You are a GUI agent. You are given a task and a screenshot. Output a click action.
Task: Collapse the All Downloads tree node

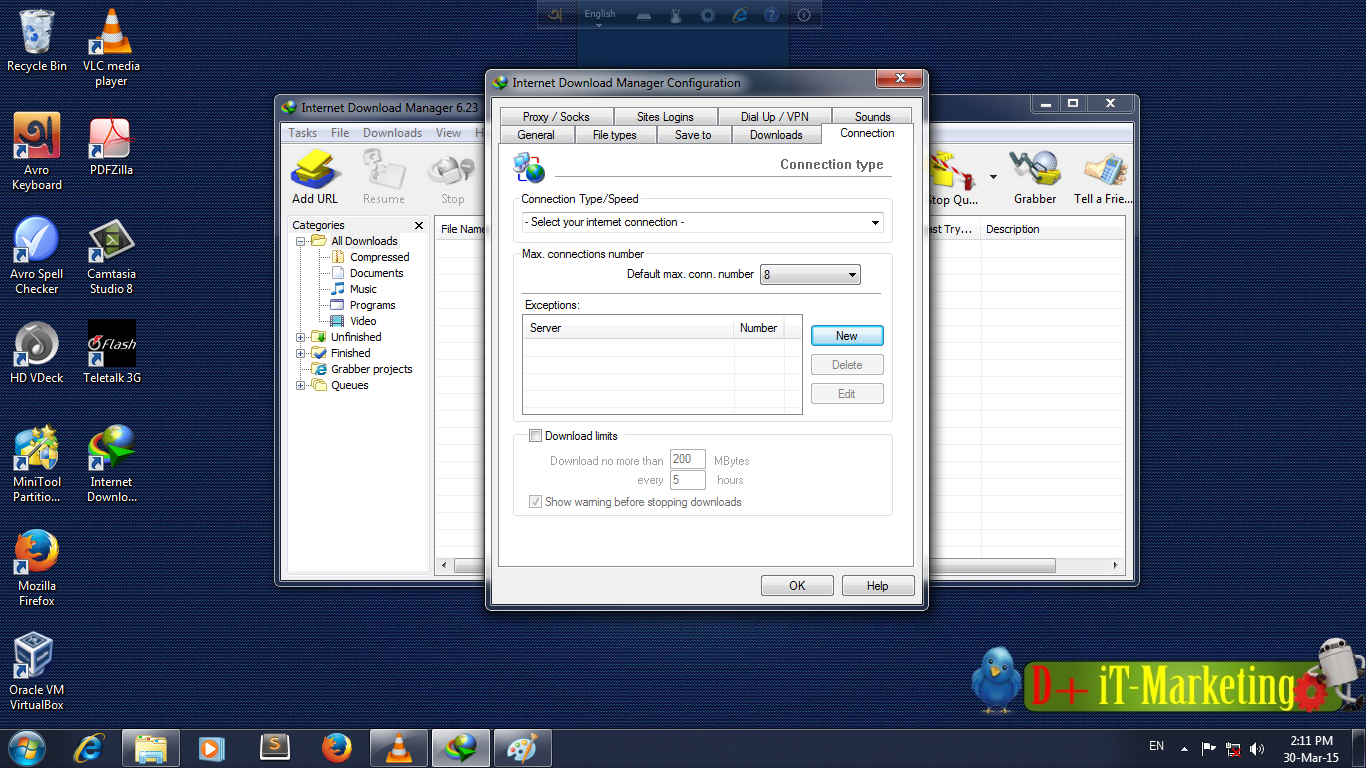click(300, 241)
